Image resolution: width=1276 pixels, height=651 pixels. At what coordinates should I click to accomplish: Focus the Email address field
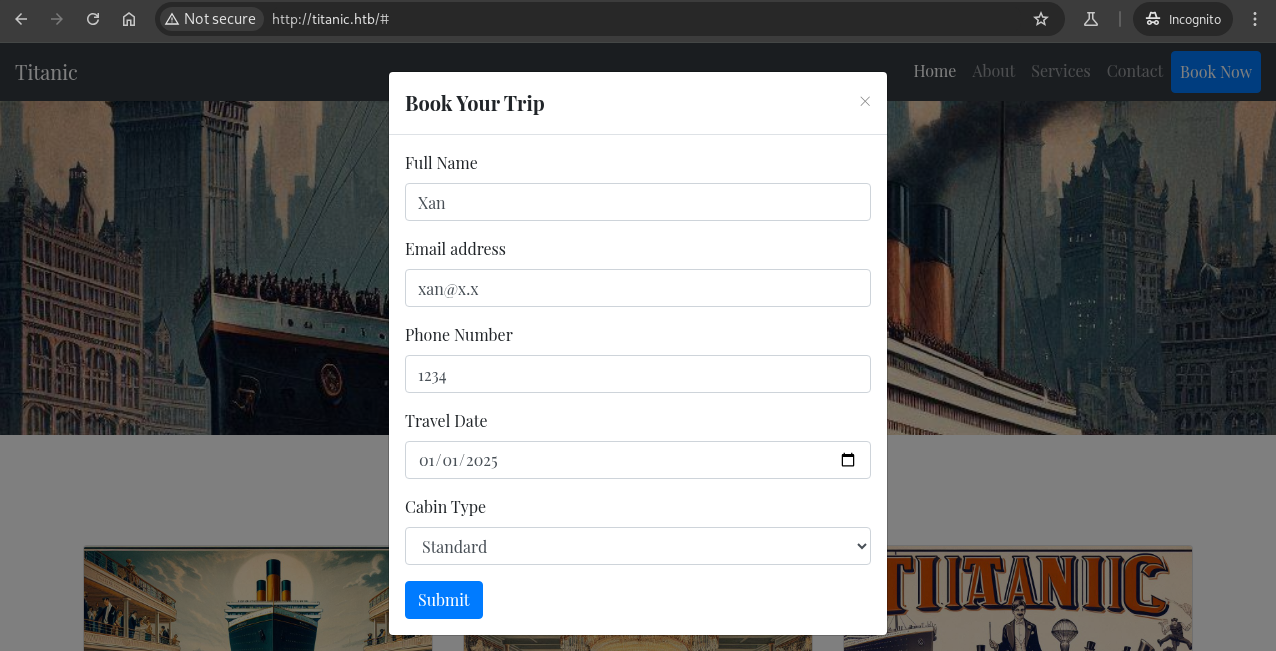tap(637, 288)
